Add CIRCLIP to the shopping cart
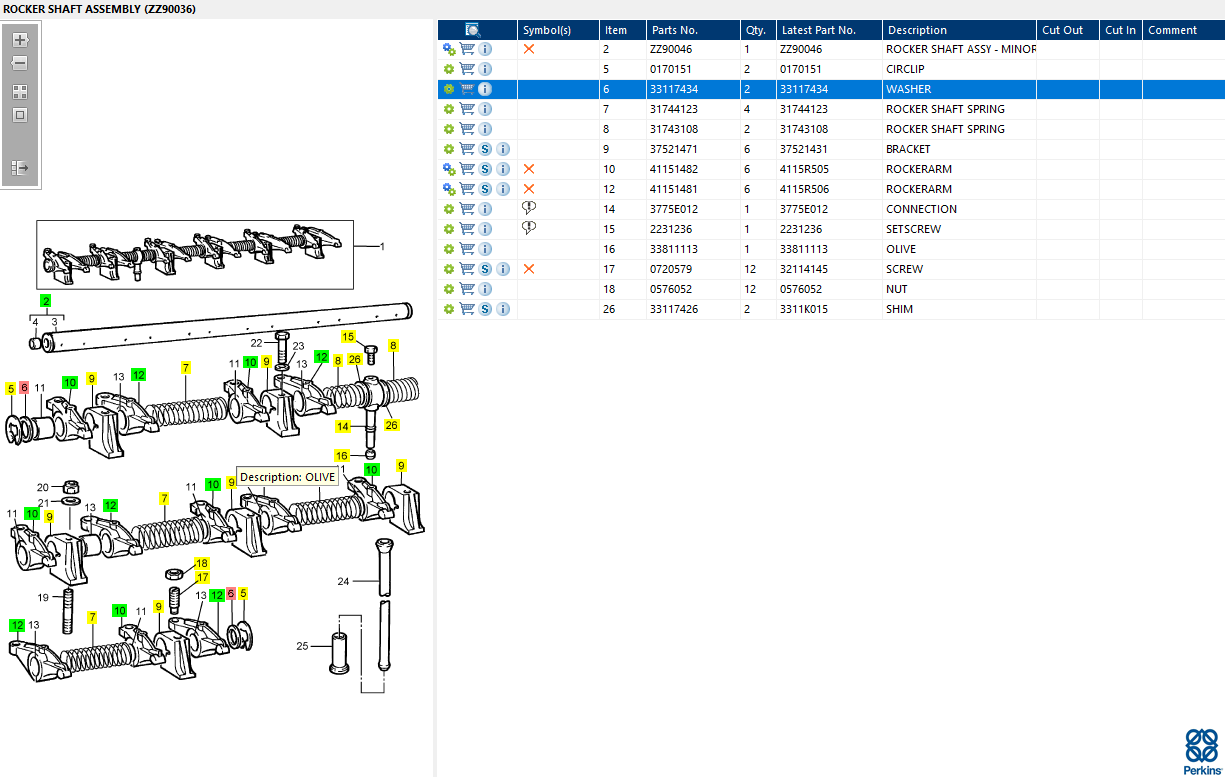1225x777 pixels. 467,69
